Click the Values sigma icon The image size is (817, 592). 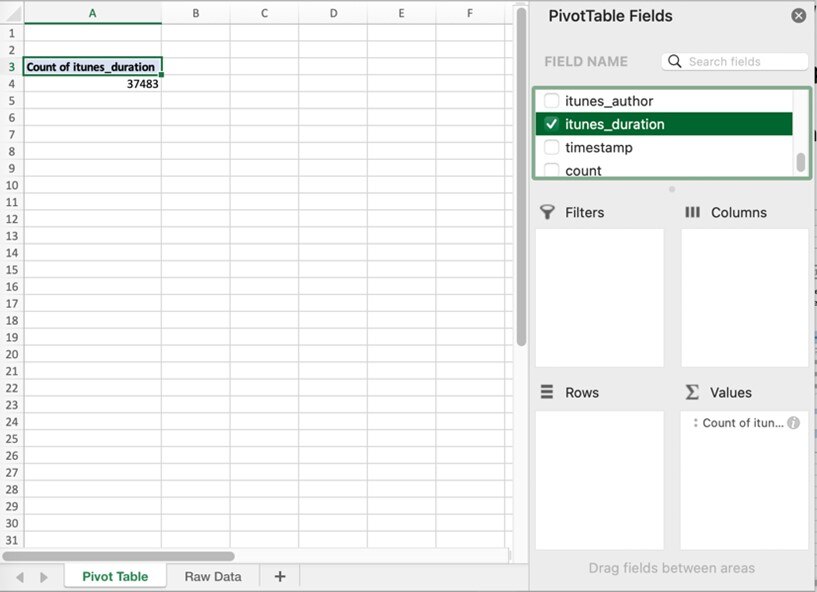click(x=692, y=392)
